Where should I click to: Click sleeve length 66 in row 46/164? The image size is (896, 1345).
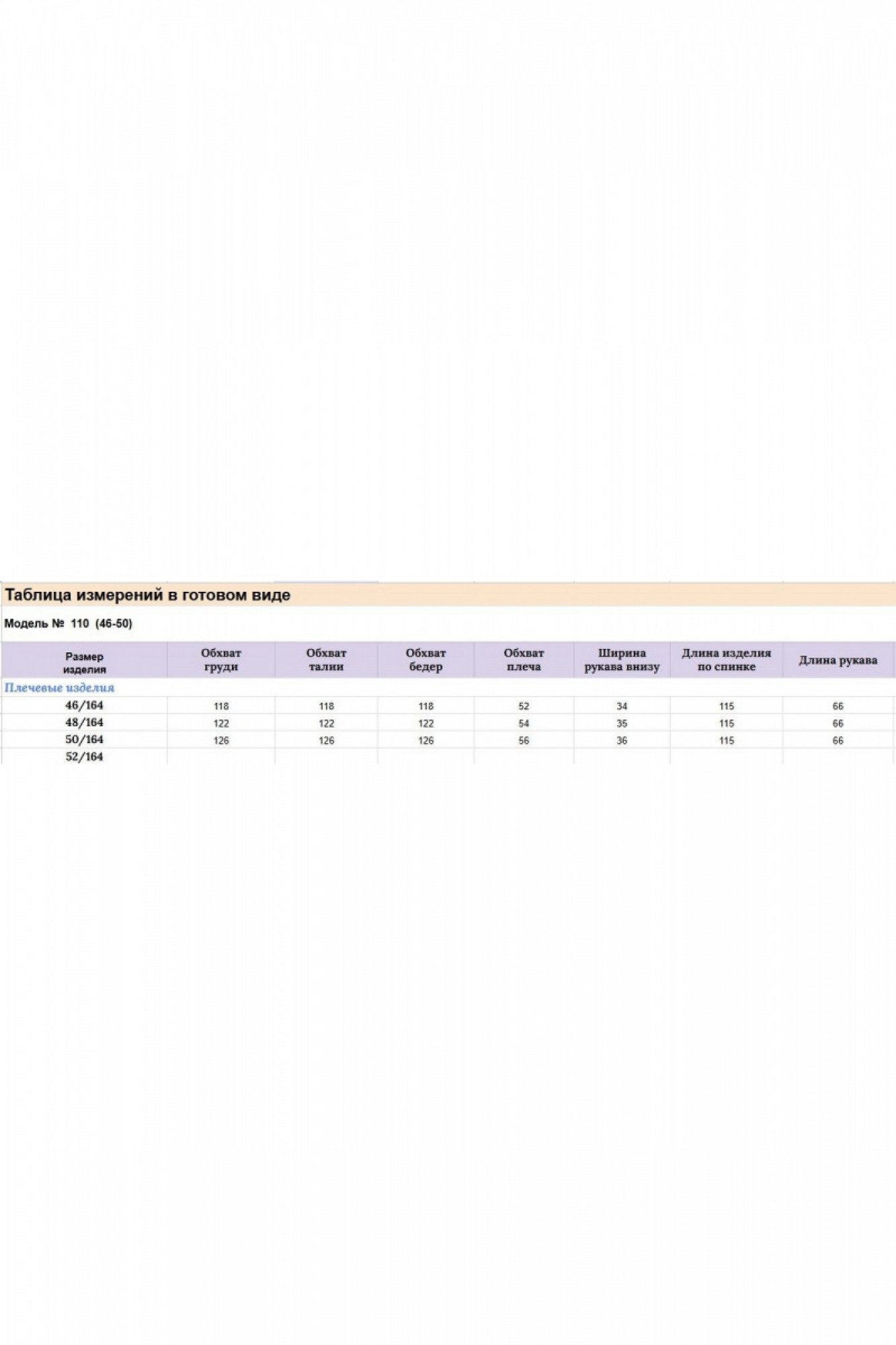[838, 707]
